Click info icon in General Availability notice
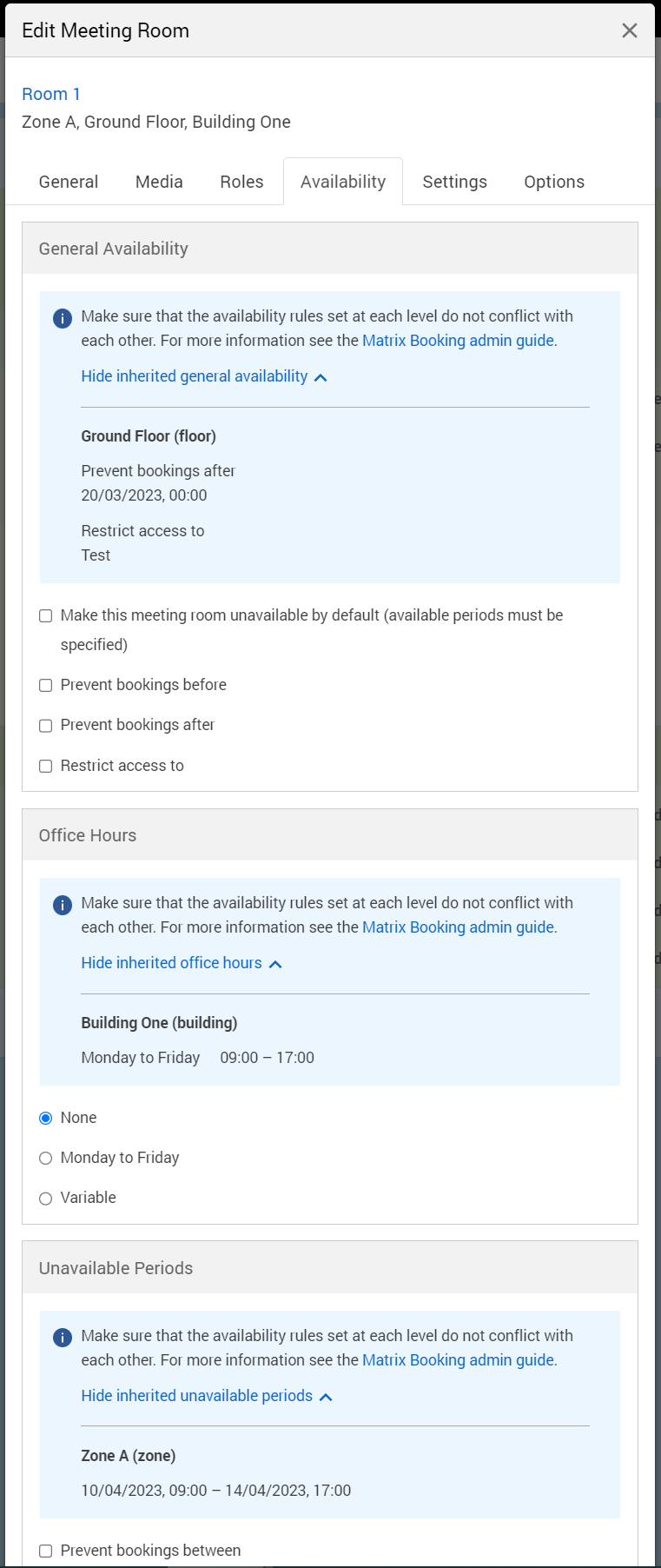This screenshot has height=1568, width=661. (x=63, y=318)
